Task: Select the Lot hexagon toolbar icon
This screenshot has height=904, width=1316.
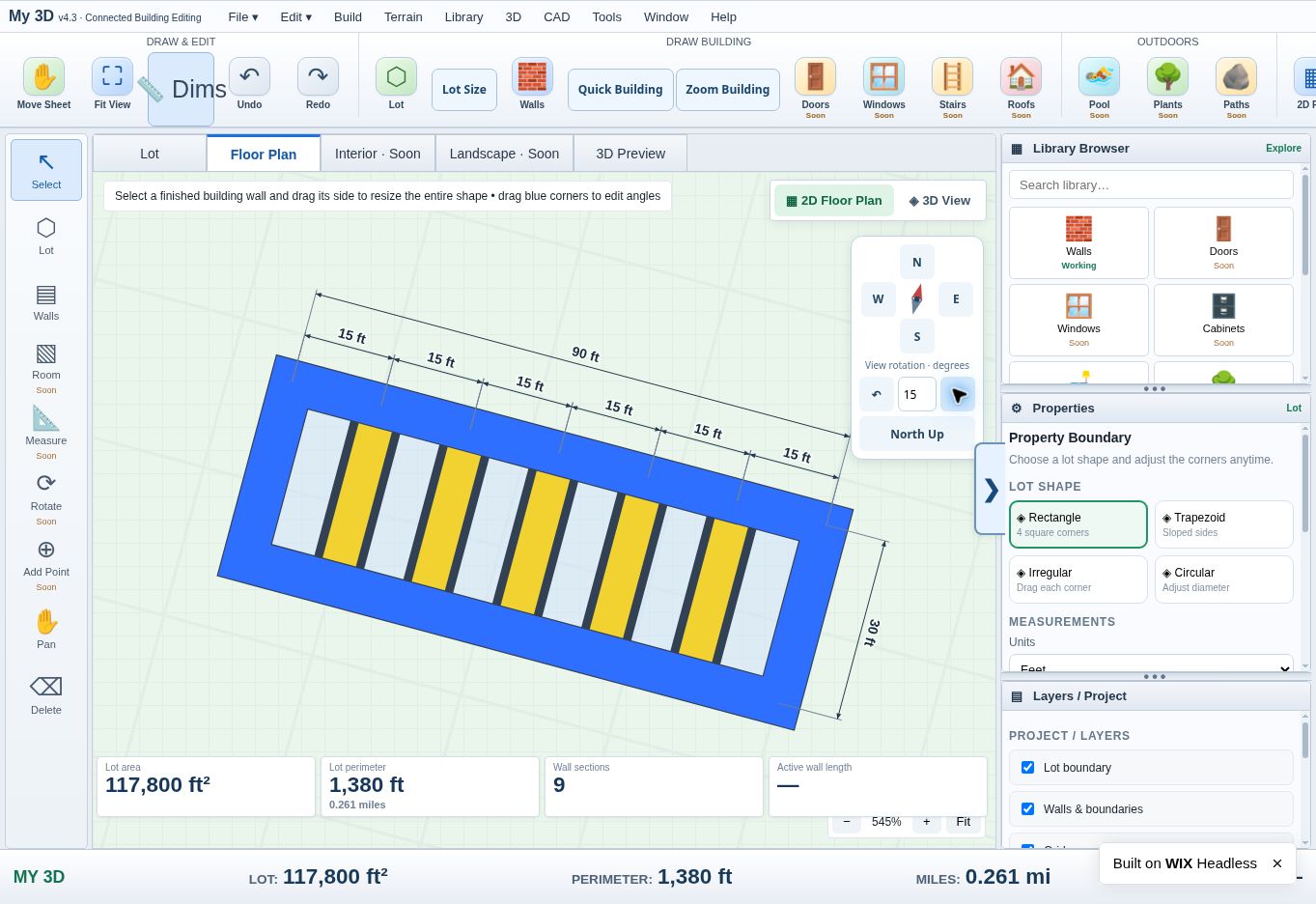Action: (x=396, y=76)
